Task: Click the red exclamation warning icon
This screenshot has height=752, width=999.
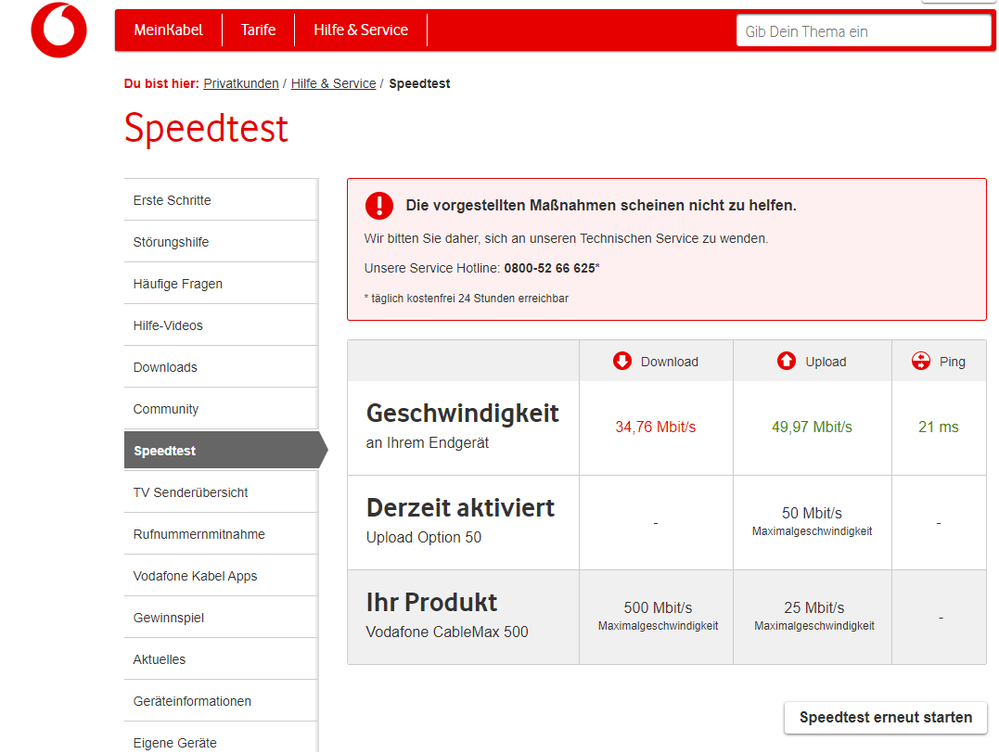Action: 379,205
